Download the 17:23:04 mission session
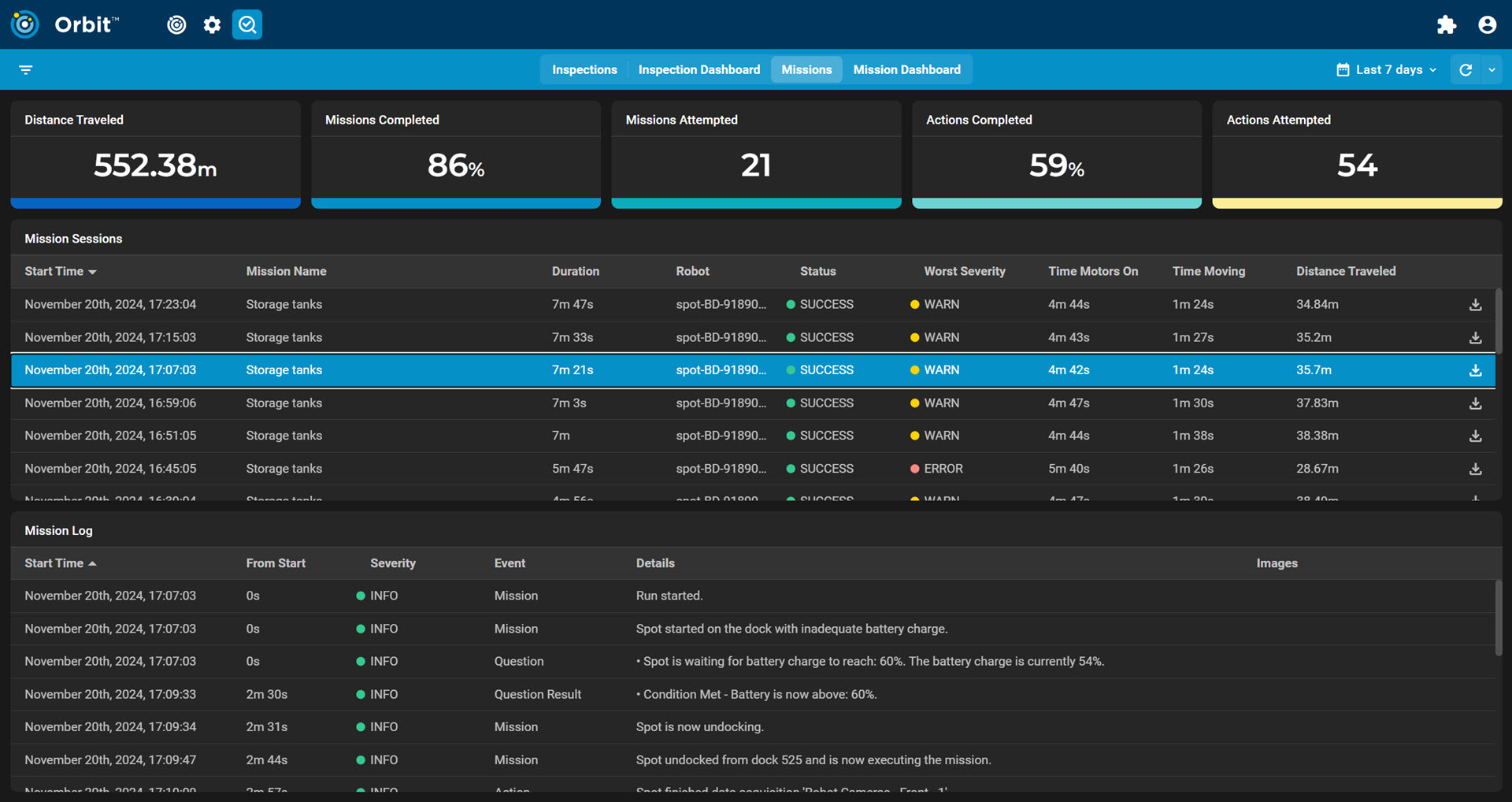Viewport: 1512px width, 802px height. (1476, 305)
